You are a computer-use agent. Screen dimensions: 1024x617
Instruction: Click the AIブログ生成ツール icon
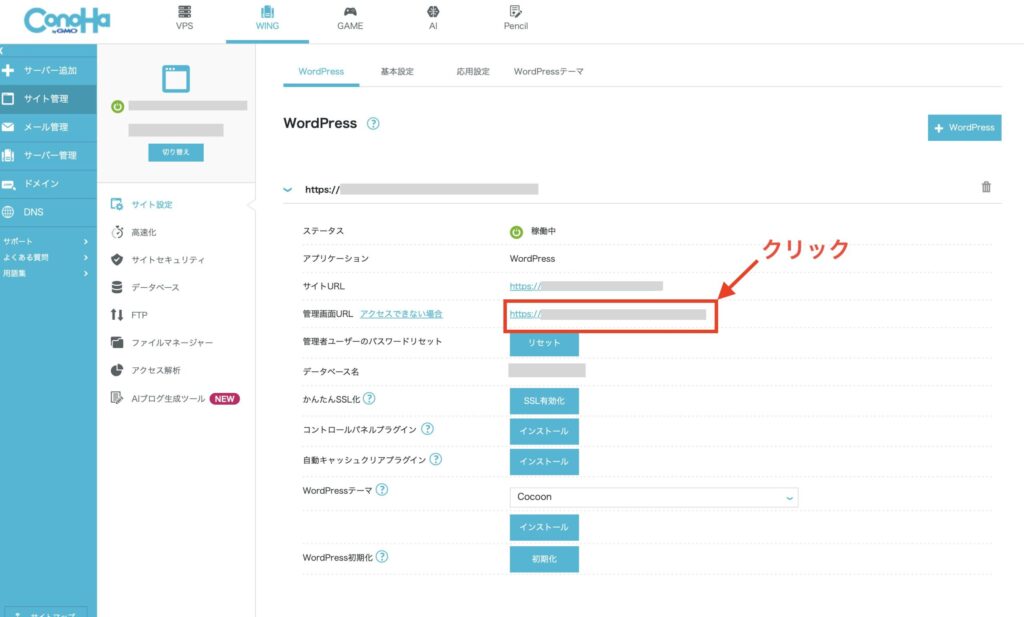point(117,398)
